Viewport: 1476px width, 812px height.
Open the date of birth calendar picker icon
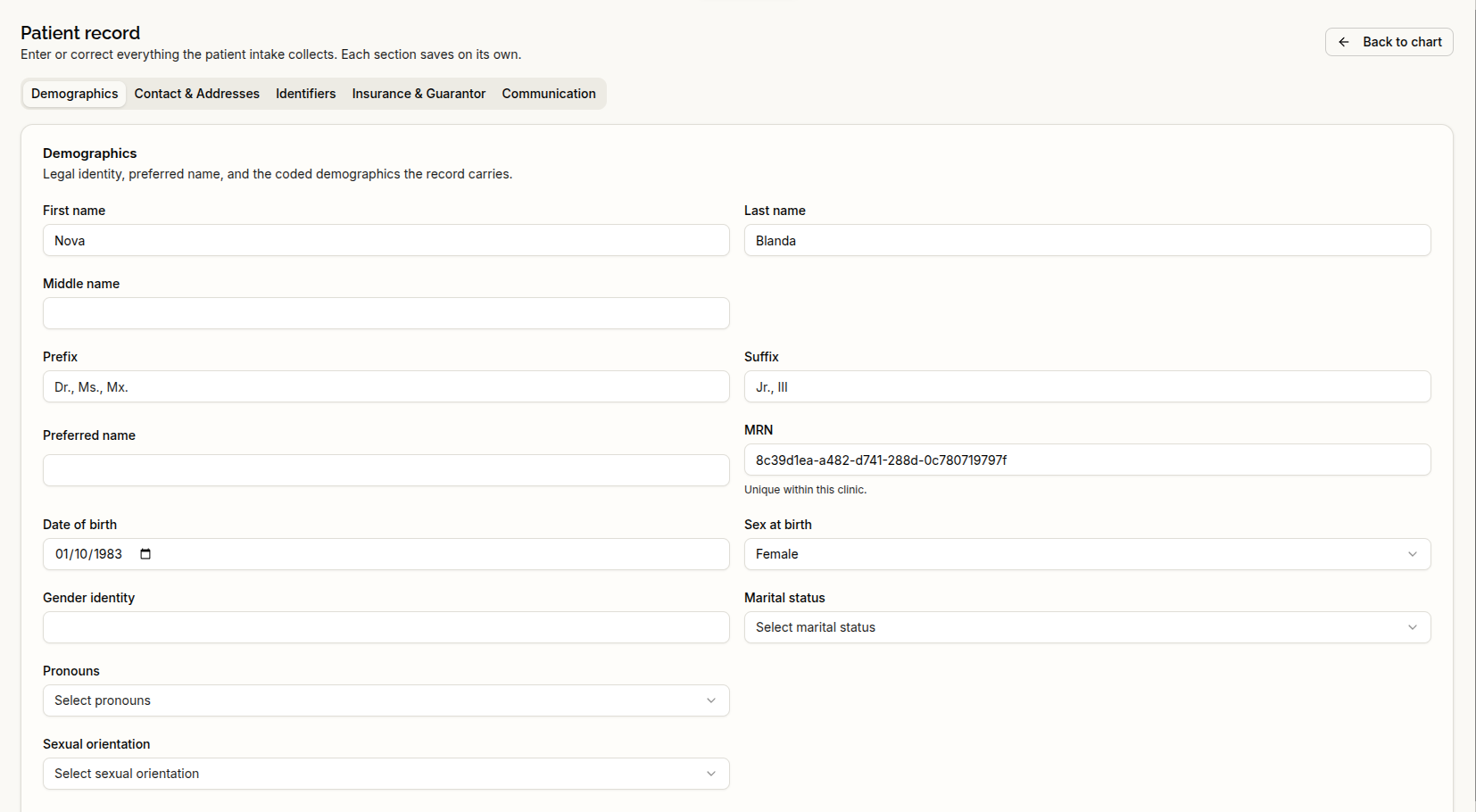click(x=145, y=554)
